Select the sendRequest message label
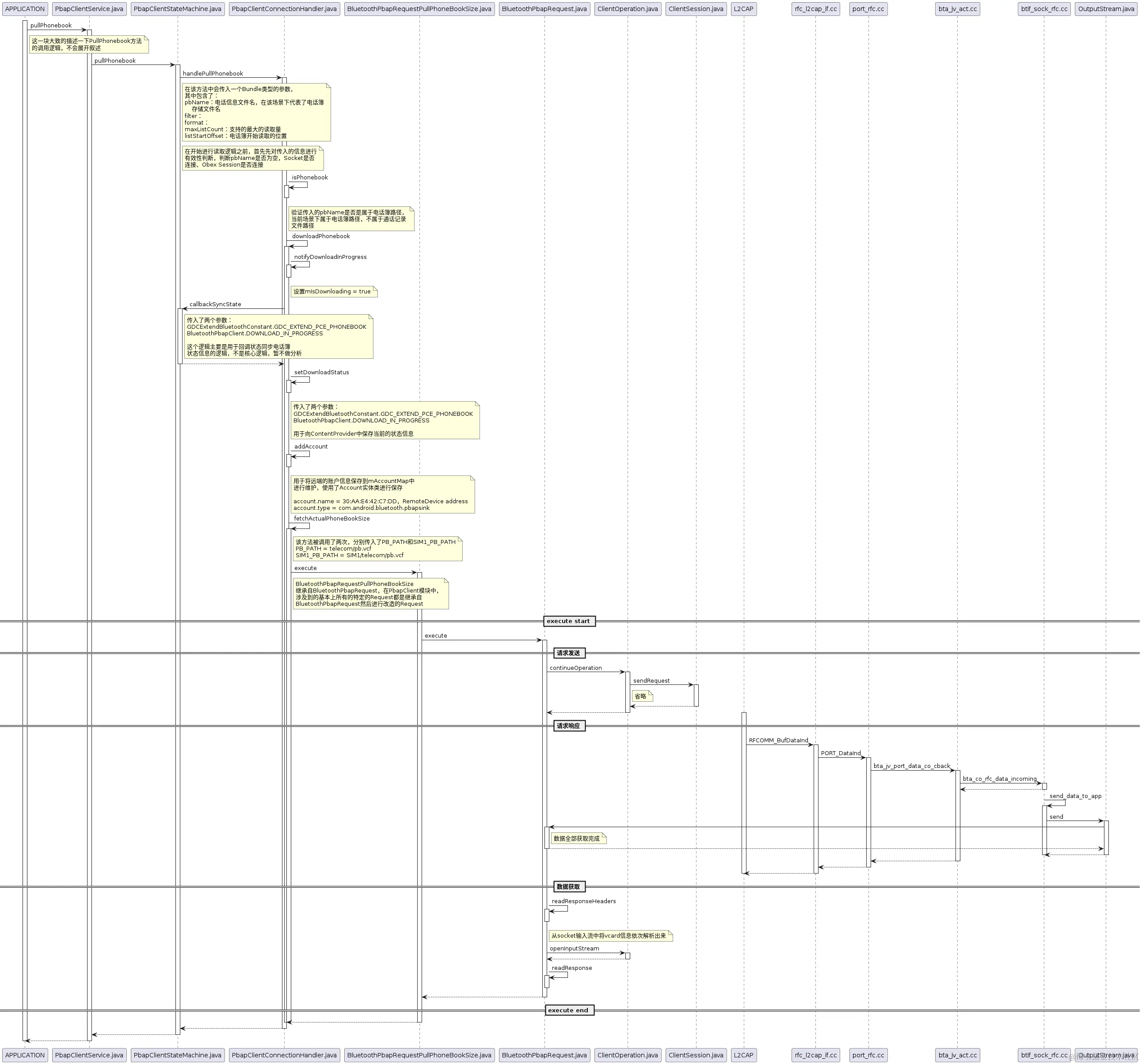The width and height of the screenshot is (1142, 1064). (x=651, y=681)
